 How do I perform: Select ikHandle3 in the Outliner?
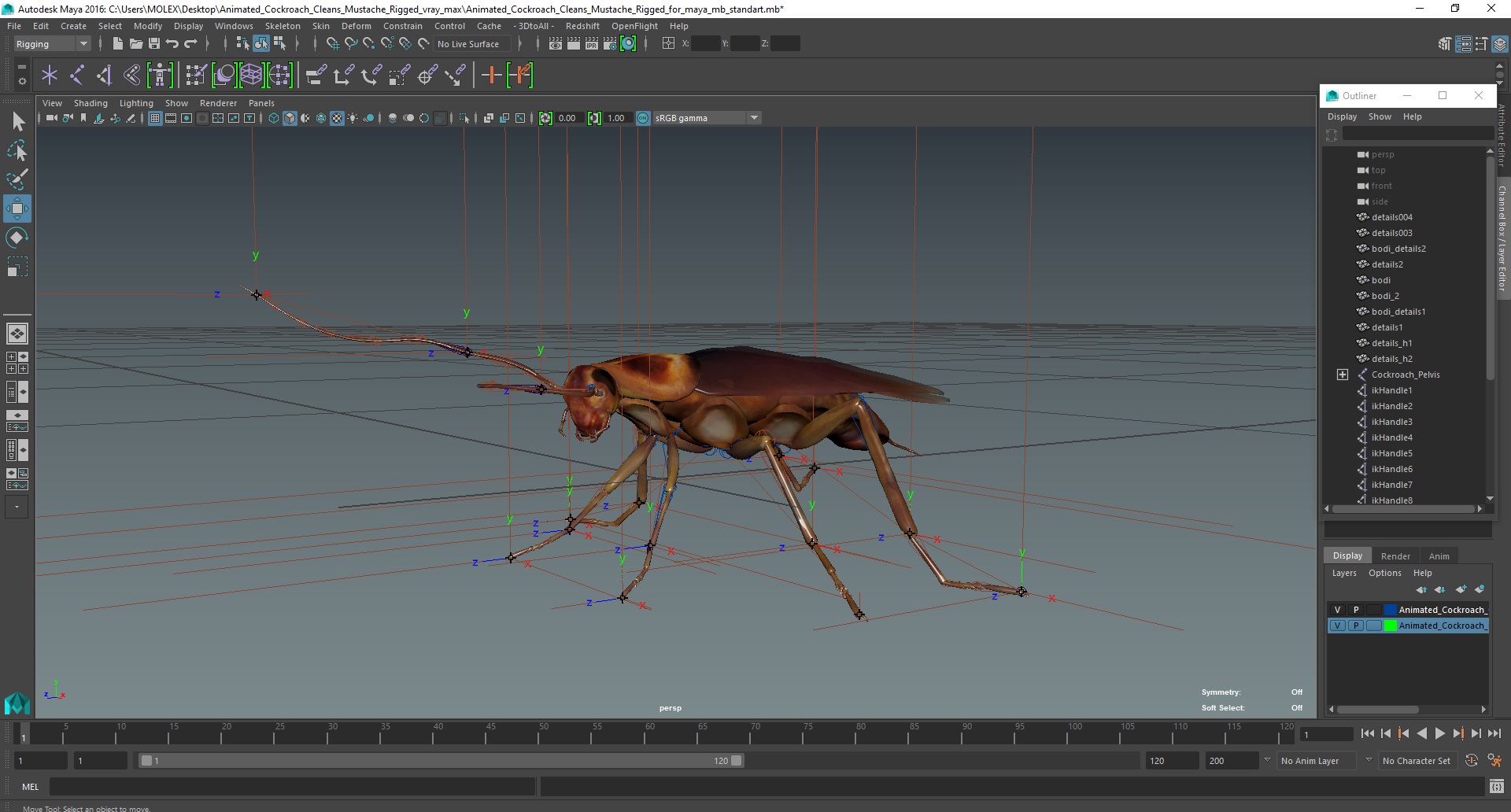coord(1391,422)
